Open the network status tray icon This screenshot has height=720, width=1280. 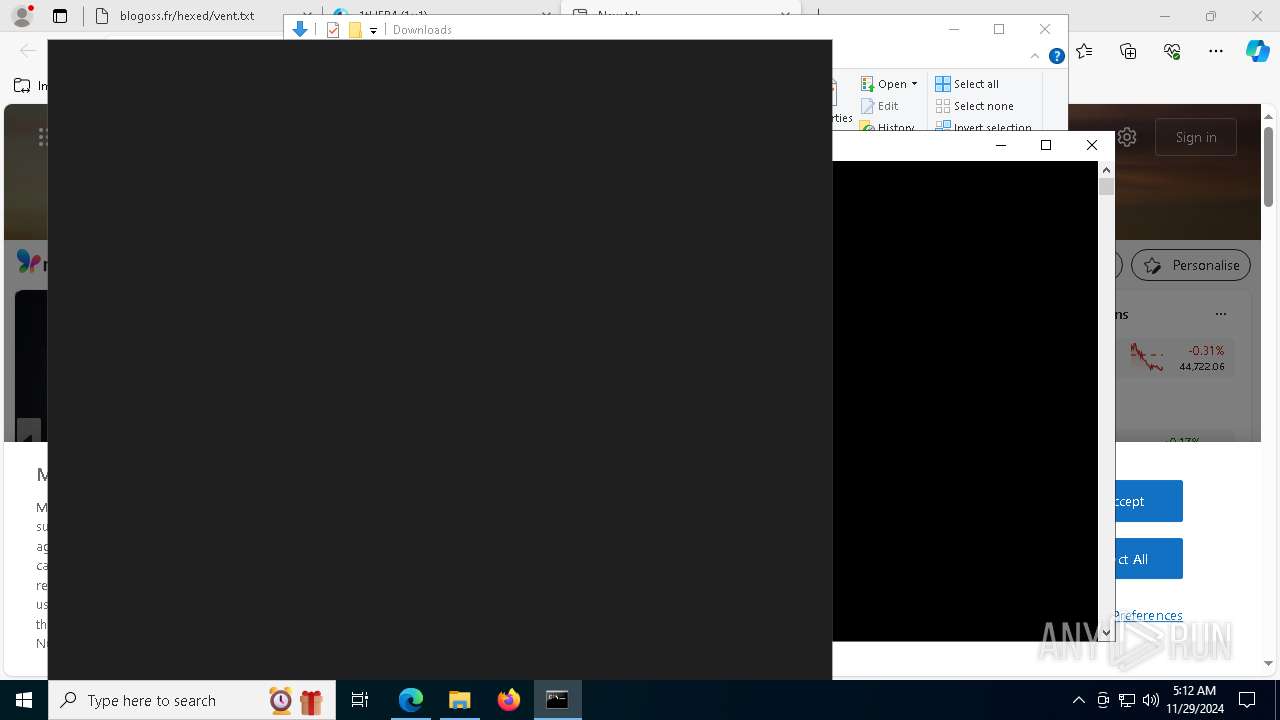pyautogui.click(x=1127, y=700)
